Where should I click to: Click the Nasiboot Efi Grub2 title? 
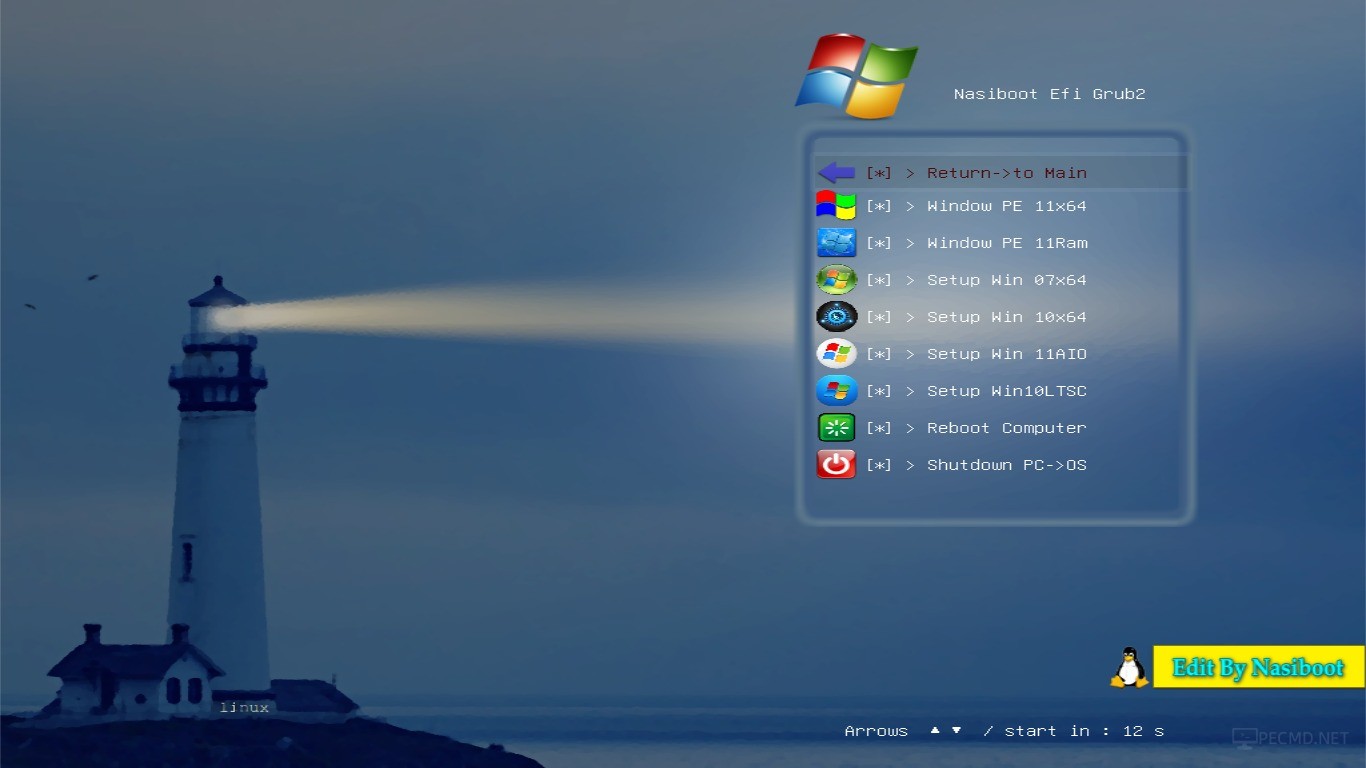[1049, 94]
